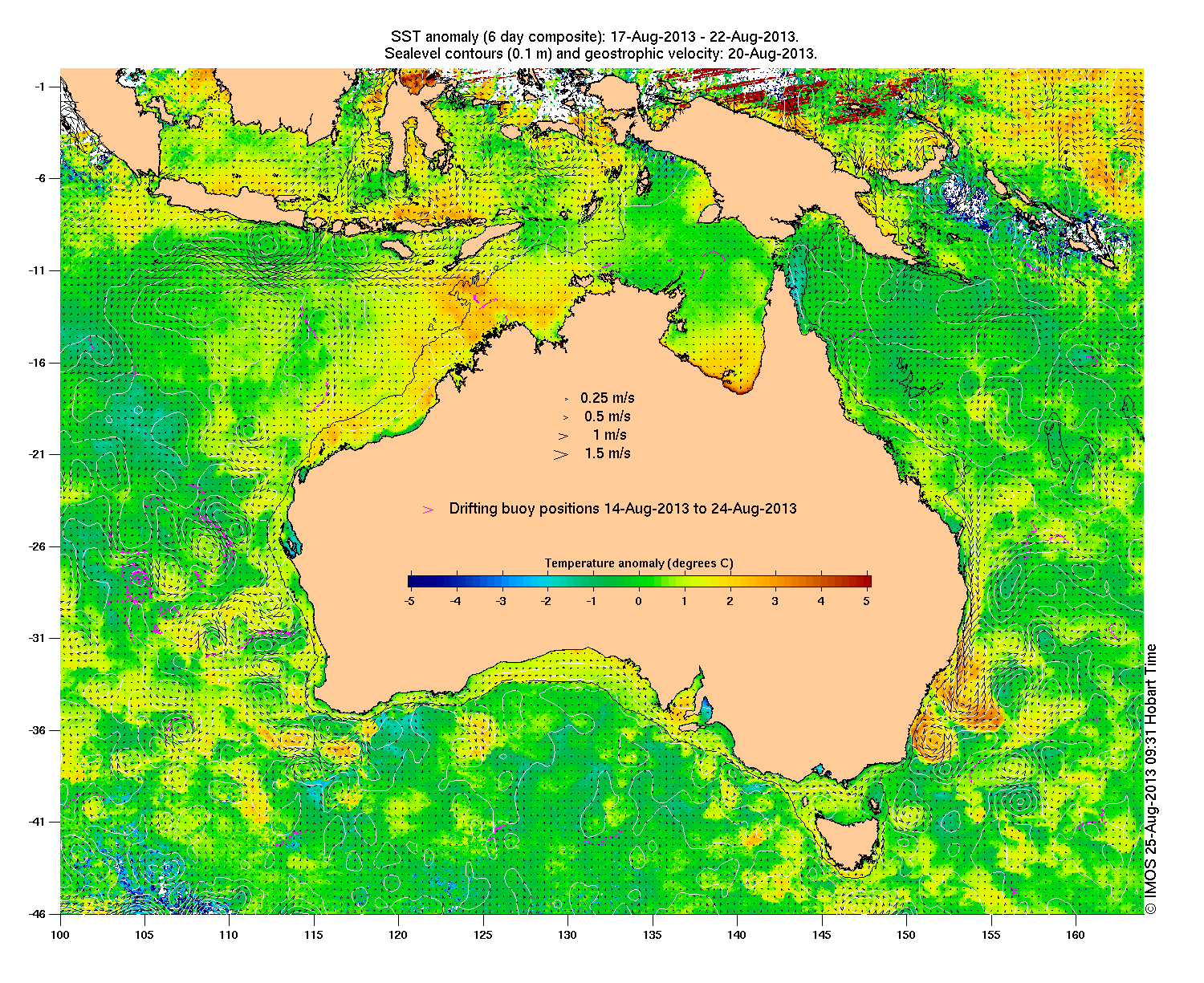Click the longitude axis label 155
Screen dimensions: 1204x983
[991, 935]
